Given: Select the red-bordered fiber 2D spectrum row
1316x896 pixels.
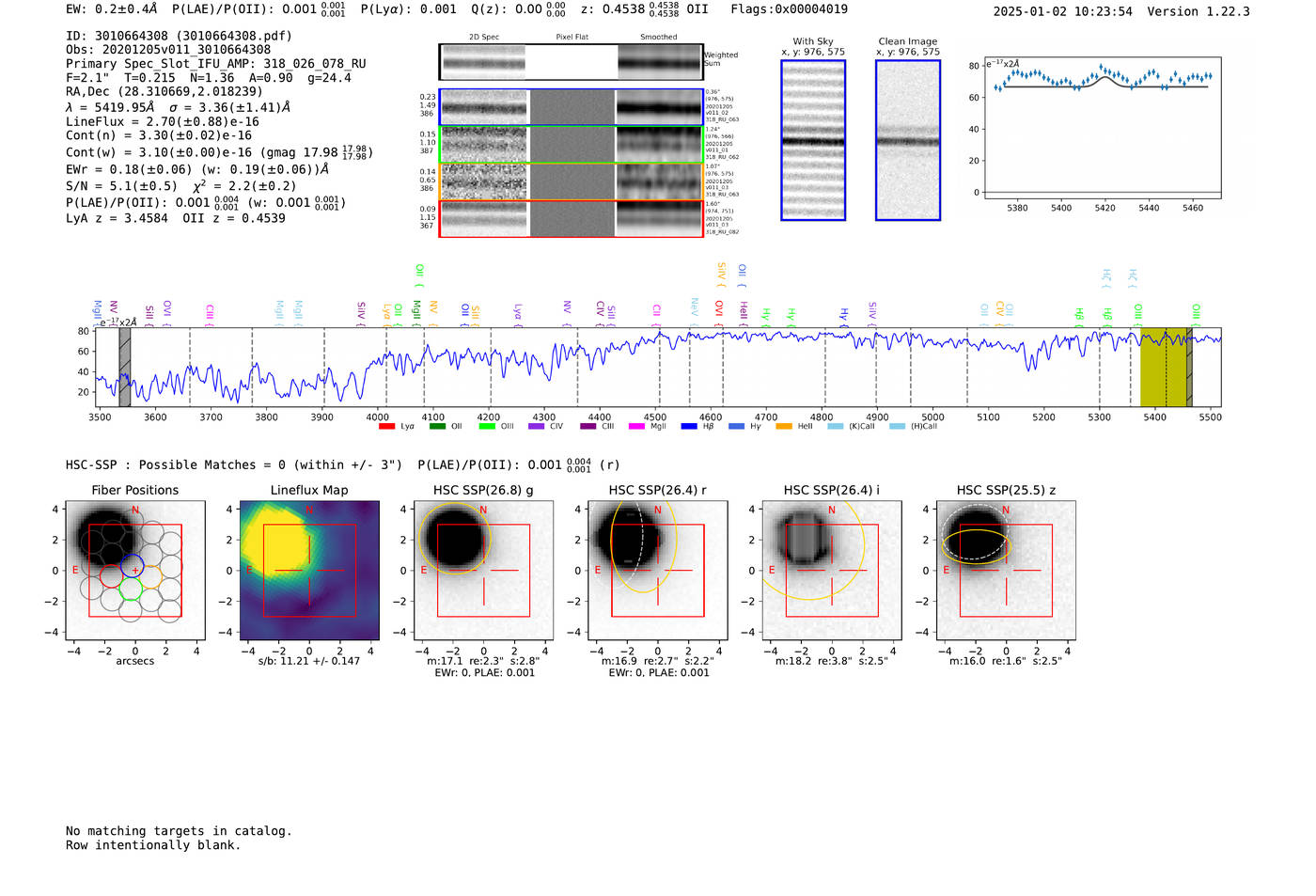Looking at the screenshot, I should pos(572,218).
